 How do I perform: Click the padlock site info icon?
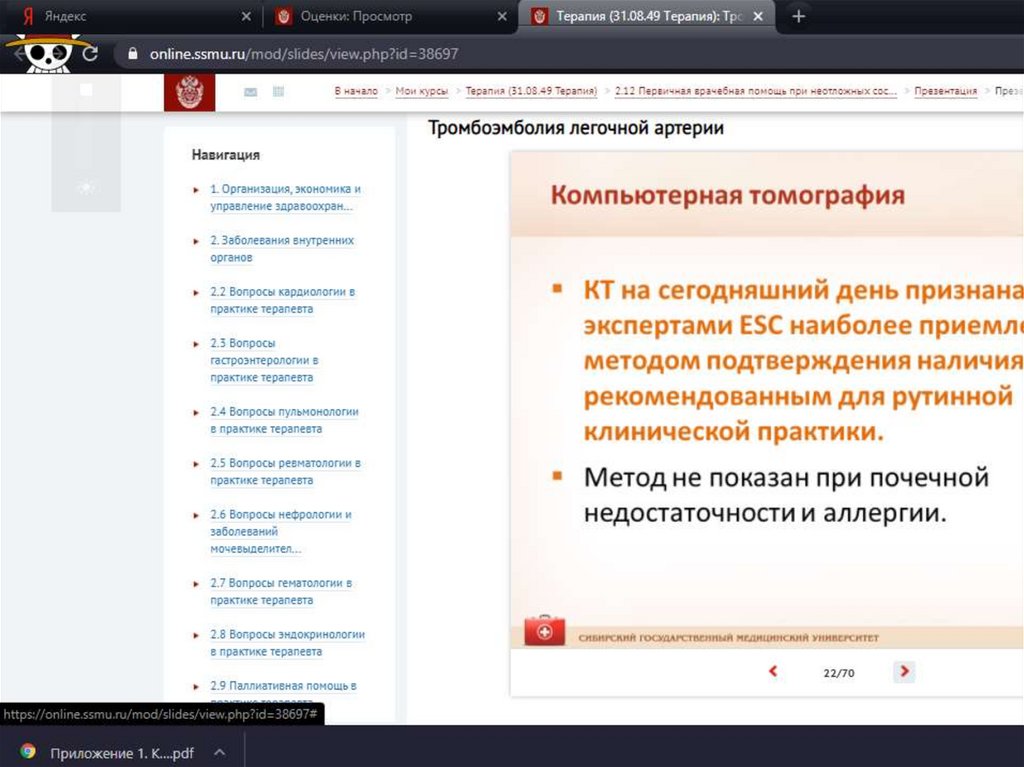click(x=131, y=54)
